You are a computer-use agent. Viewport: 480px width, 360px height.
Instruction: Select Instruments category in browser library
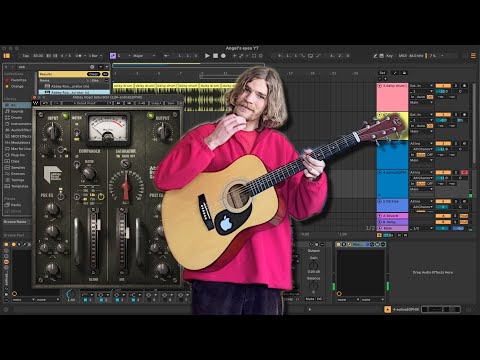(18, 124)
